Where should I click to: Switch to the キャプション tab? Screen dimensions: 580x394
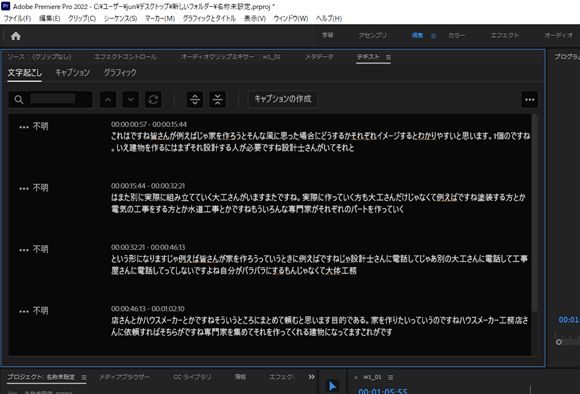tap(72, 73)
